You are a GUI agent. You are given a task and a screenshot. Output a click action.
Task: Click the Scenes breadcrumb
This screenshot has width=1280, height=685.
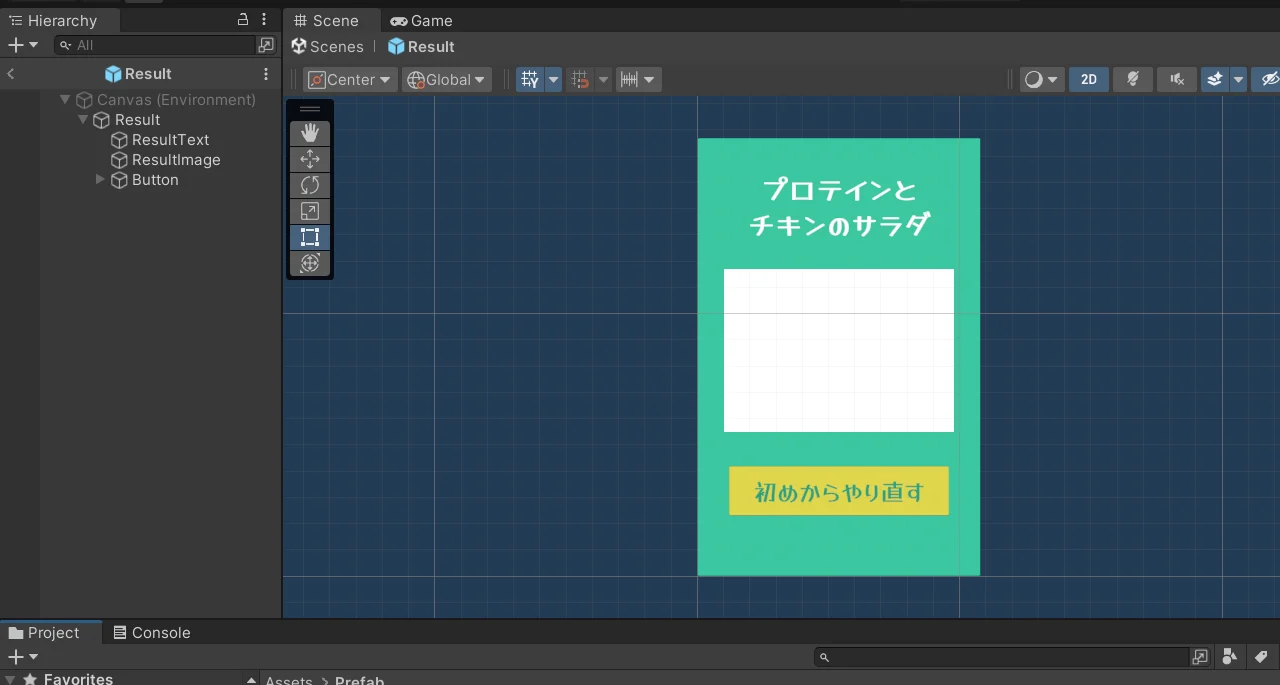[328, 46]
